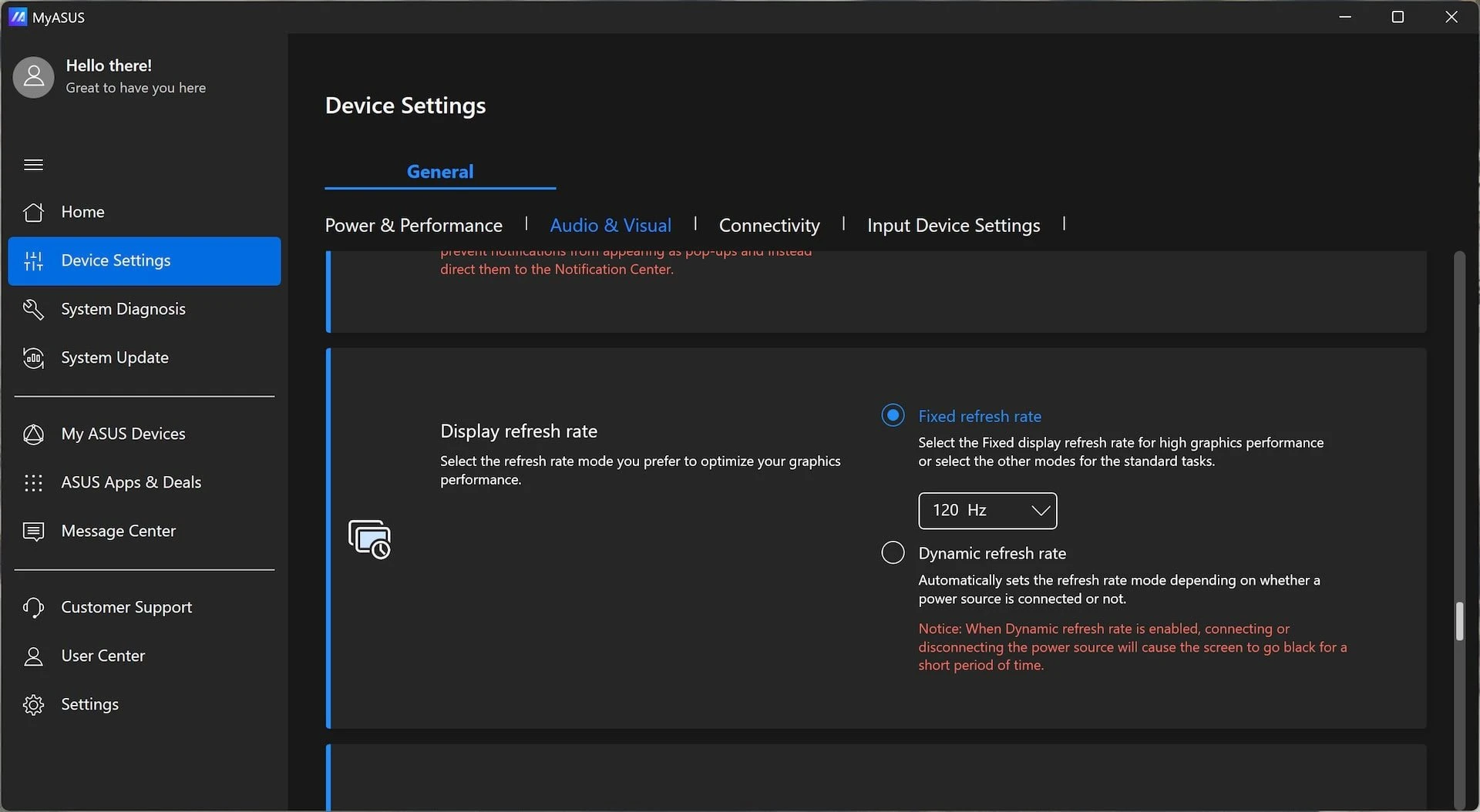Screen dimensions: 1480x812
Task: Open the Power & Performance section
Action: [413, 225]
